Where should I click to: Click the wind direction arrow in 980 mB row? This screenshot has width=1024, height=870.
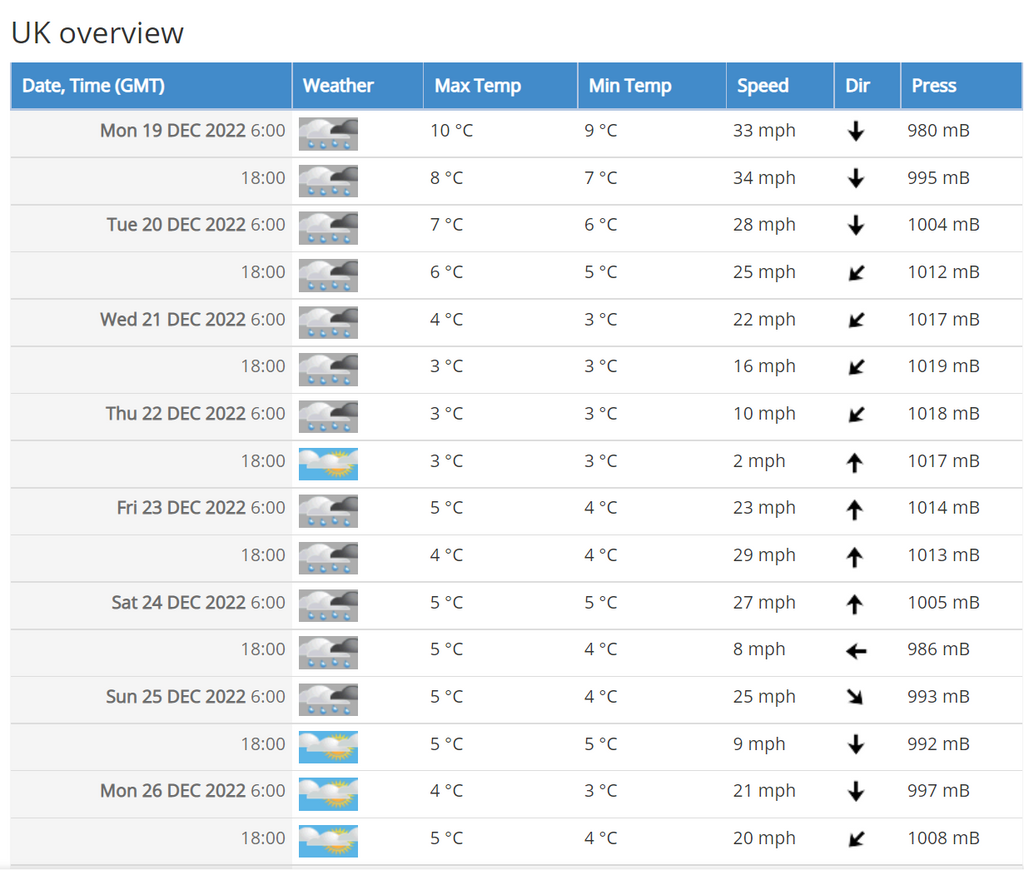[856, 131]
